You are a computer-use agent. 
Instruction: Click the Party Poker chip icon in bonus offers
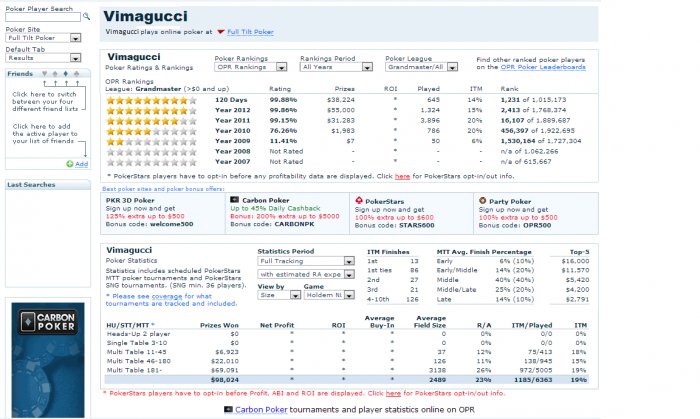483,201
